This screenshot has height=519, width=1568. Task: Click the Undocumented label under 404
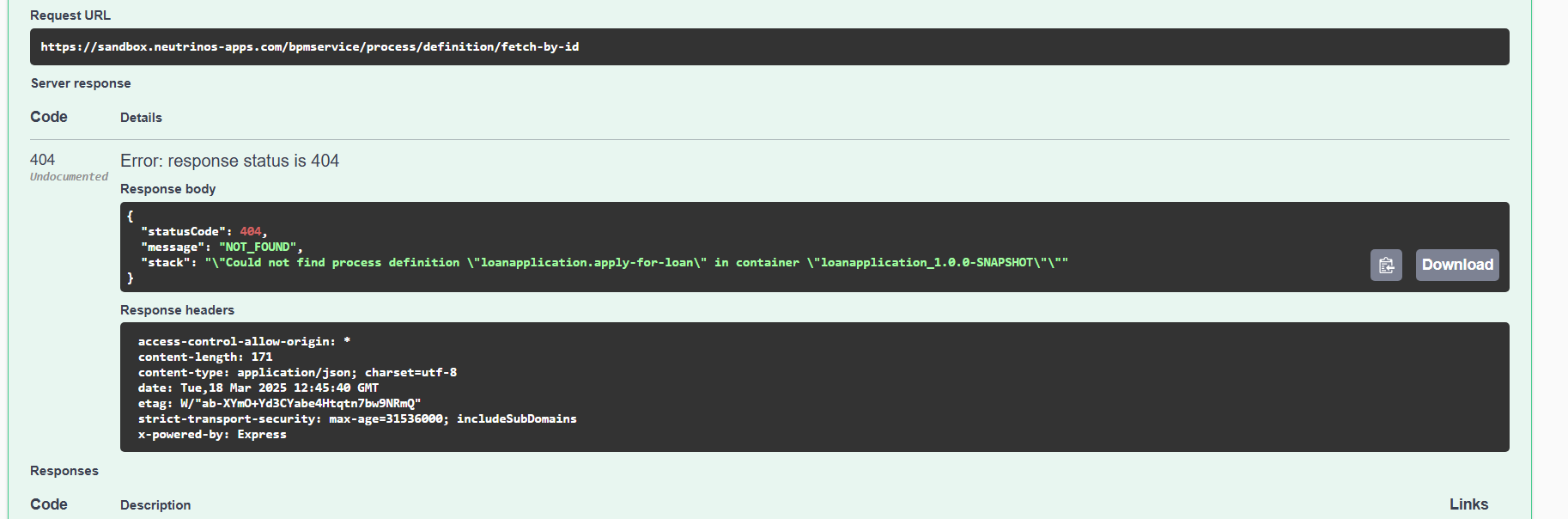pos(69,177)
